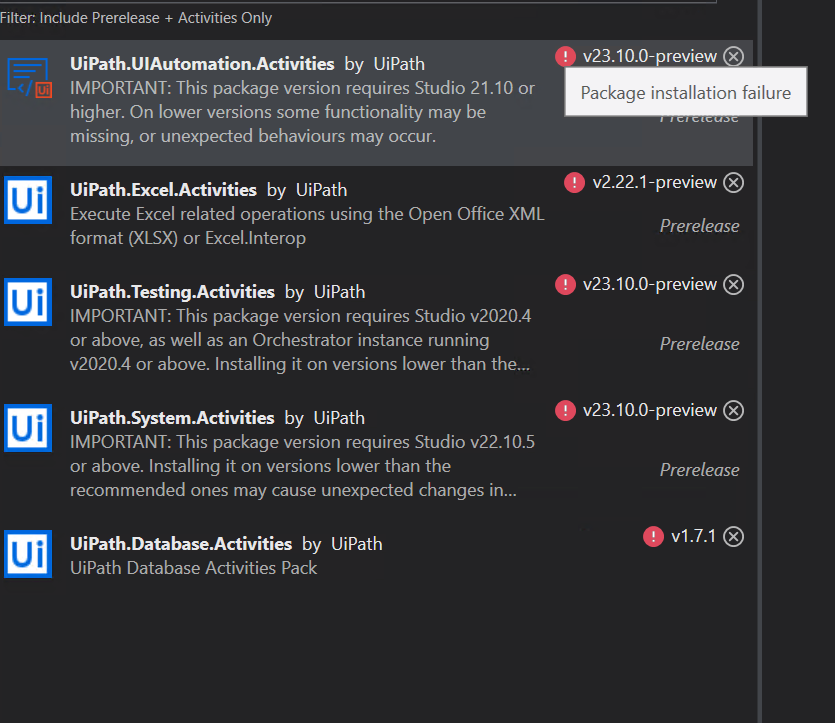Screen dimensions: 835x723
Task: Cancel installation of UiPath.UIAutomation.Activities
Action: click(x=734, y=56)
